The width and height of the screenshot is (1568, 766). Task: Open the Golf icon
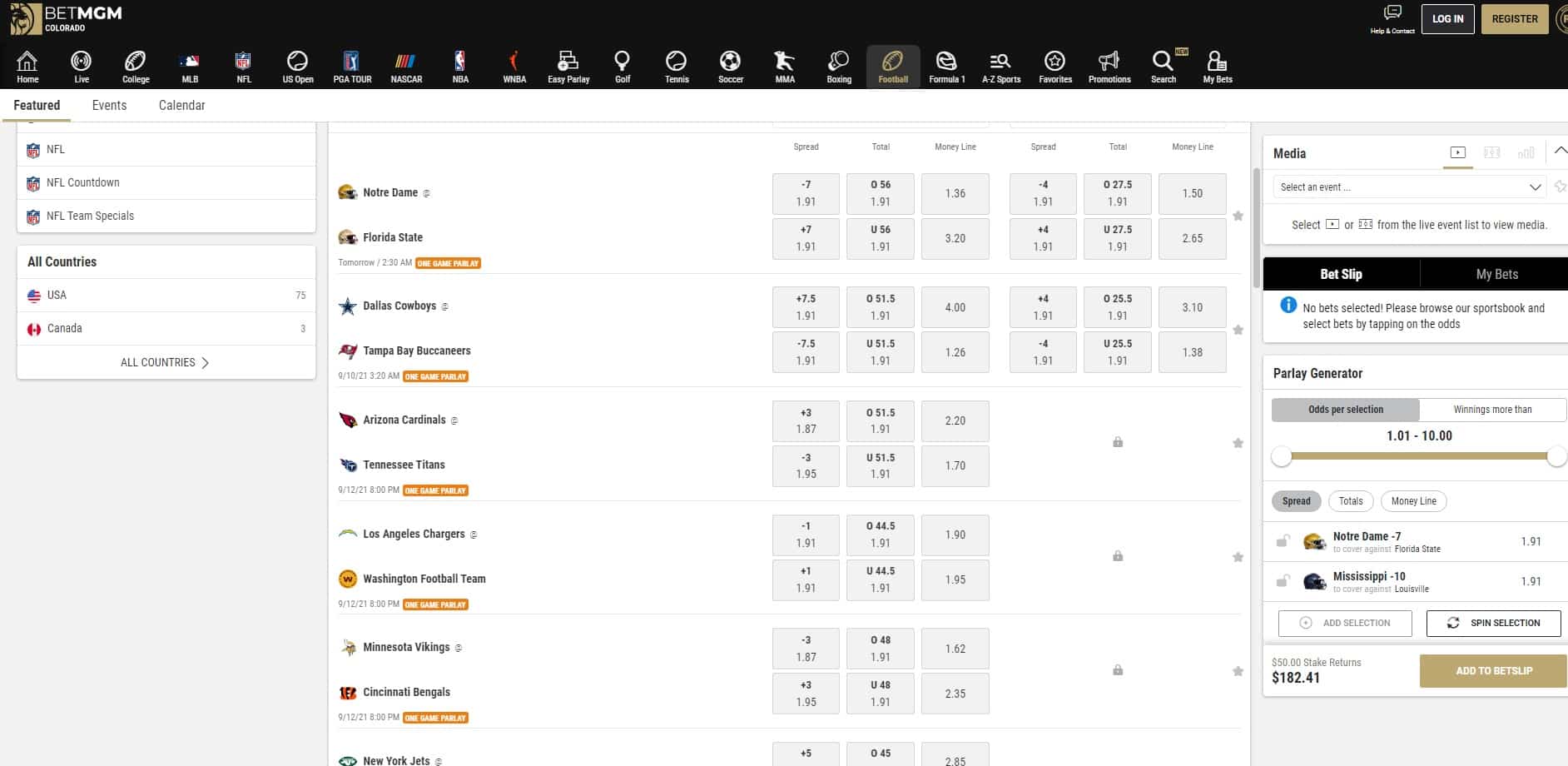(623, 67)
